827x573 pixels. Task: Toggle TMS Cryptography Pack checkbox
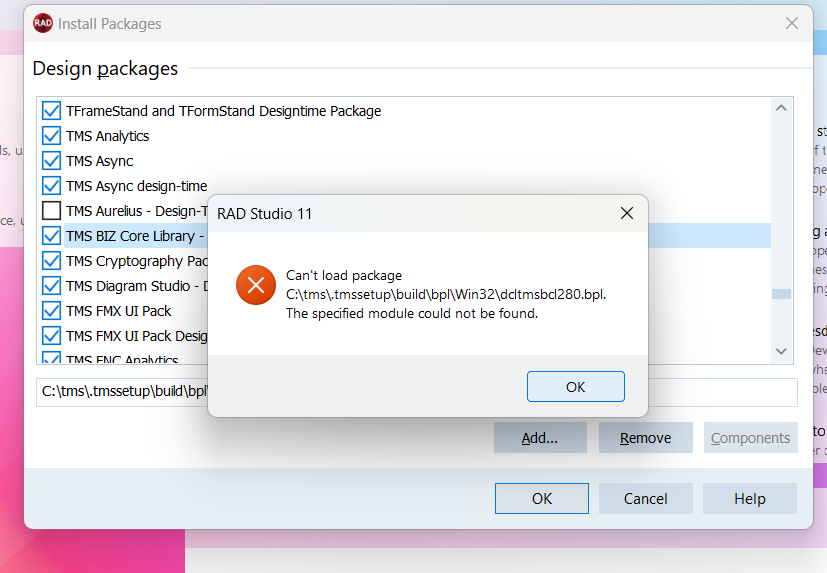[51, 261]
